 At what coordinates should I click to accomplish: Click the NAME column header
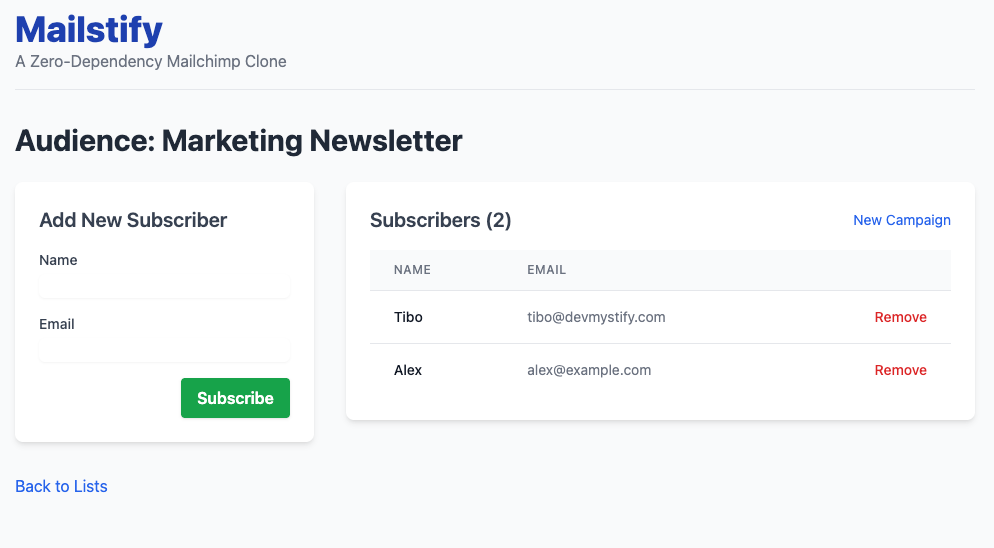(412, 270)
